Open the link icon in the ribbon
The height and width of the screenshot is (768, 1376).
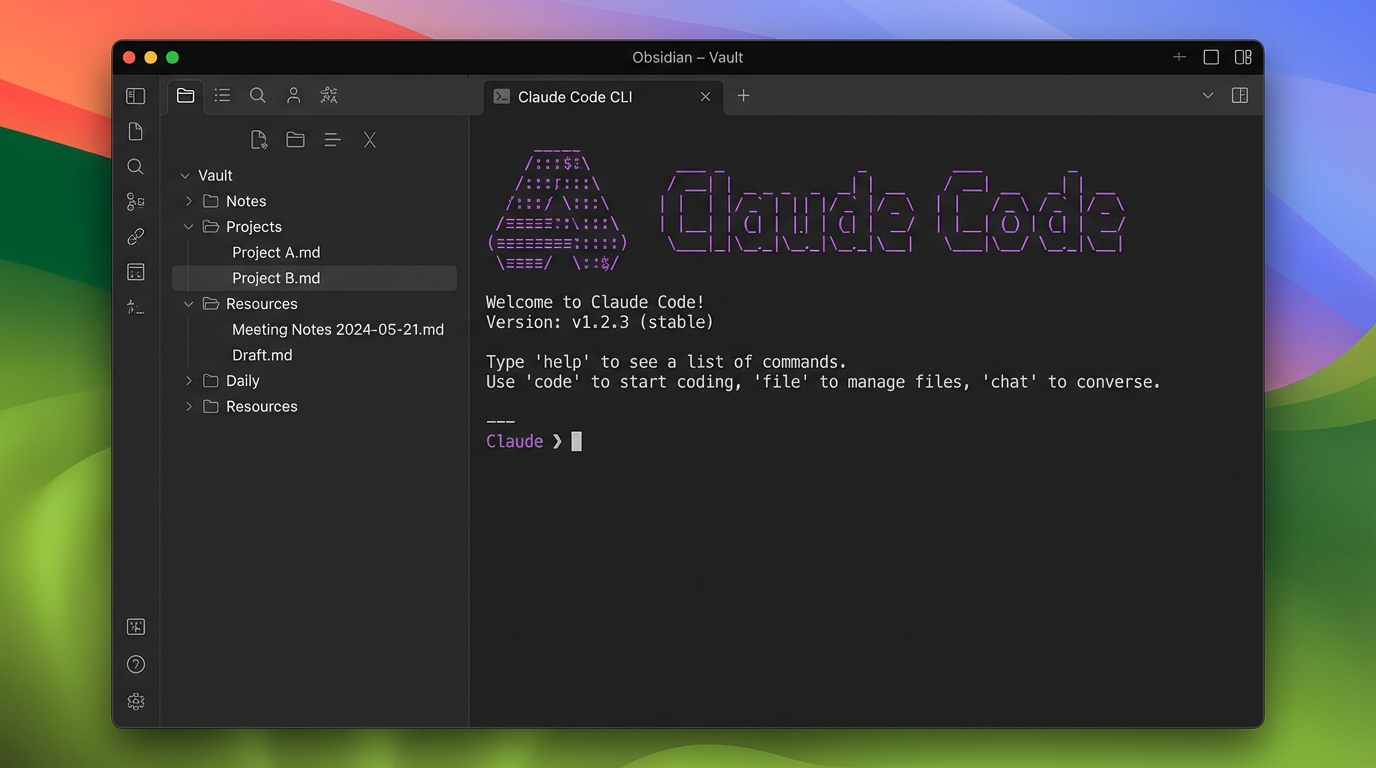tap(136, 237)
